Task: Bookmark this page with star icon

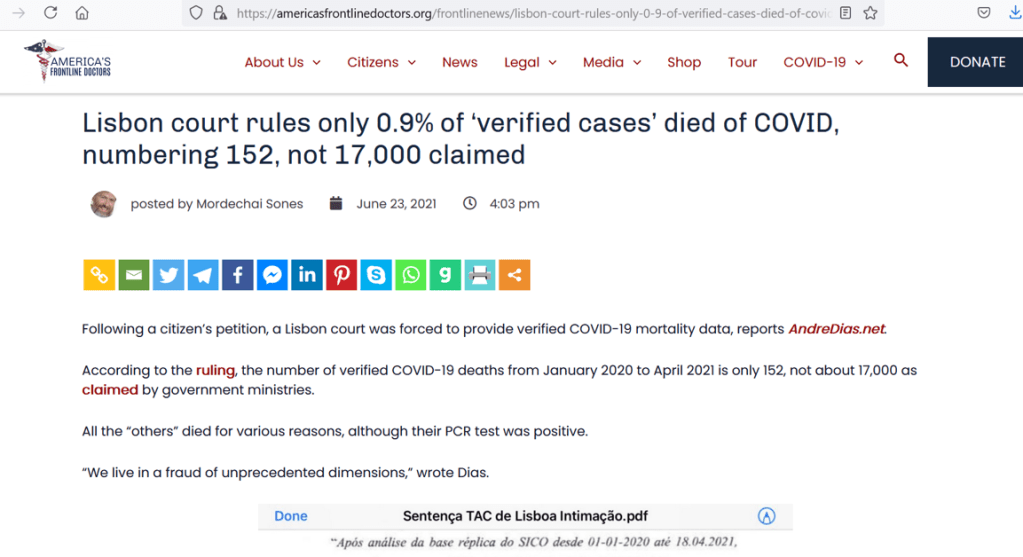Action: click(871, 13)
